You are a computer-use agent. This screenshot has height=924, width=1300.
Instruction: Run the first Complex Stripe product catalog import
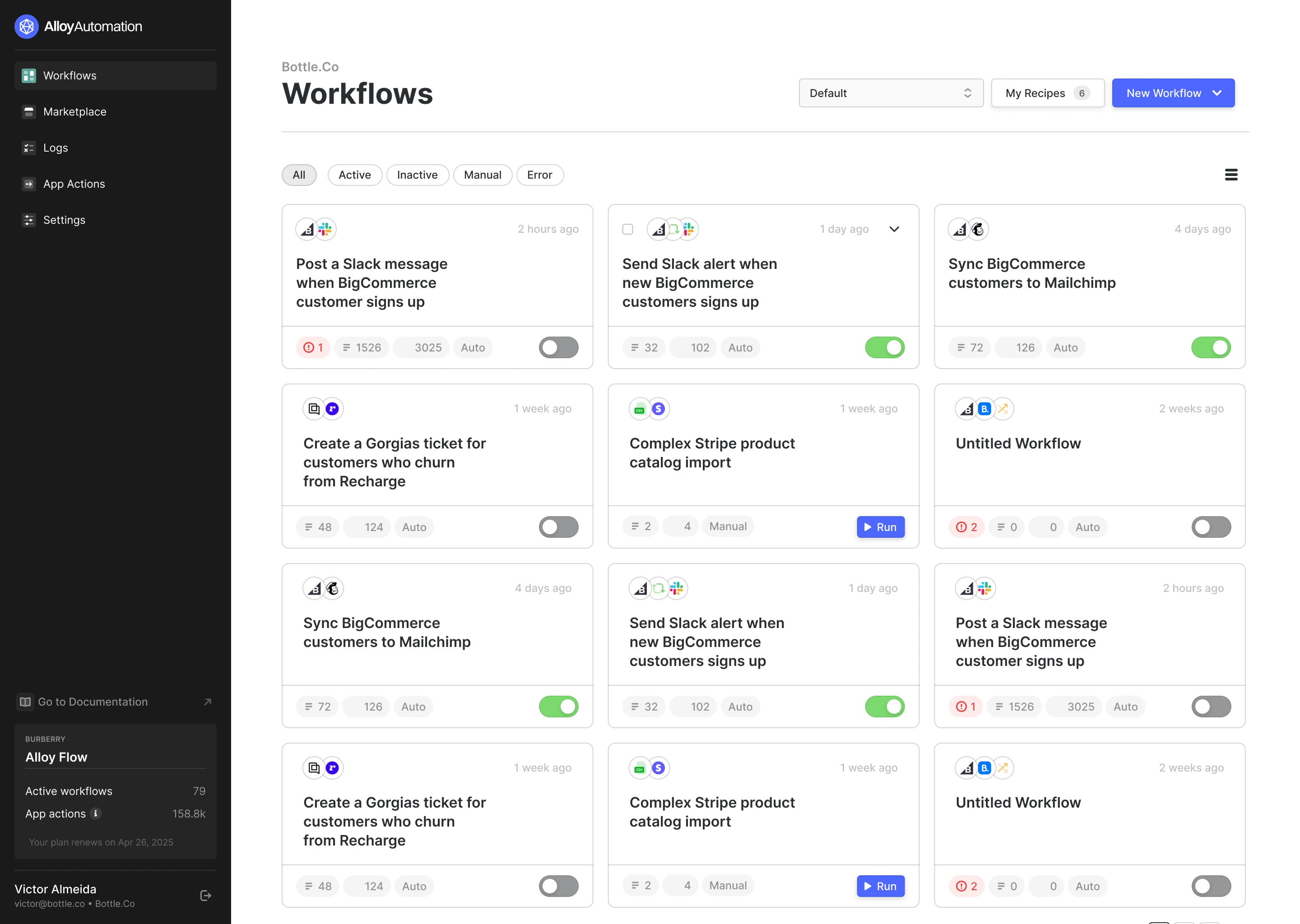881,527
